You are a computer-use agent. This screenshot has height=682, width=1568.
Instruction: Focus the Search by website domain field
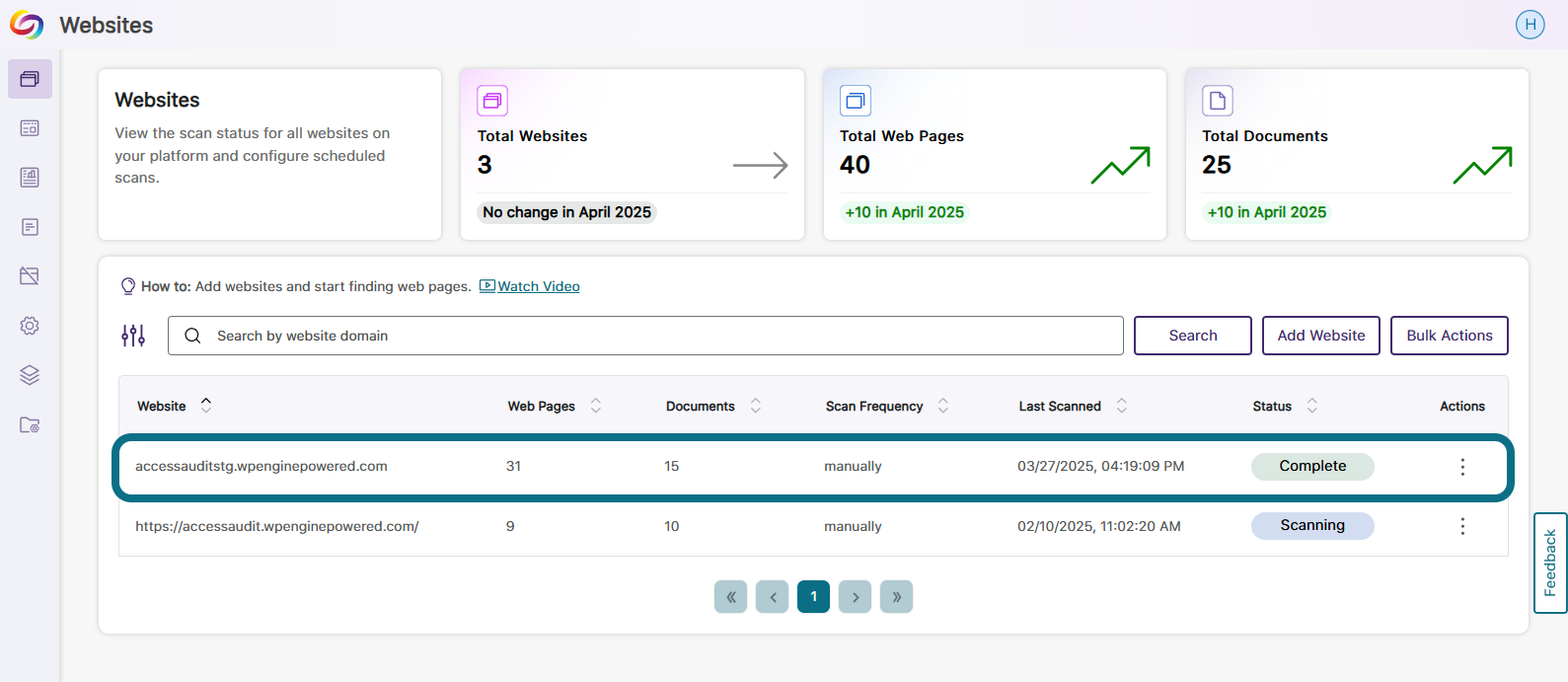coord(645,336)
